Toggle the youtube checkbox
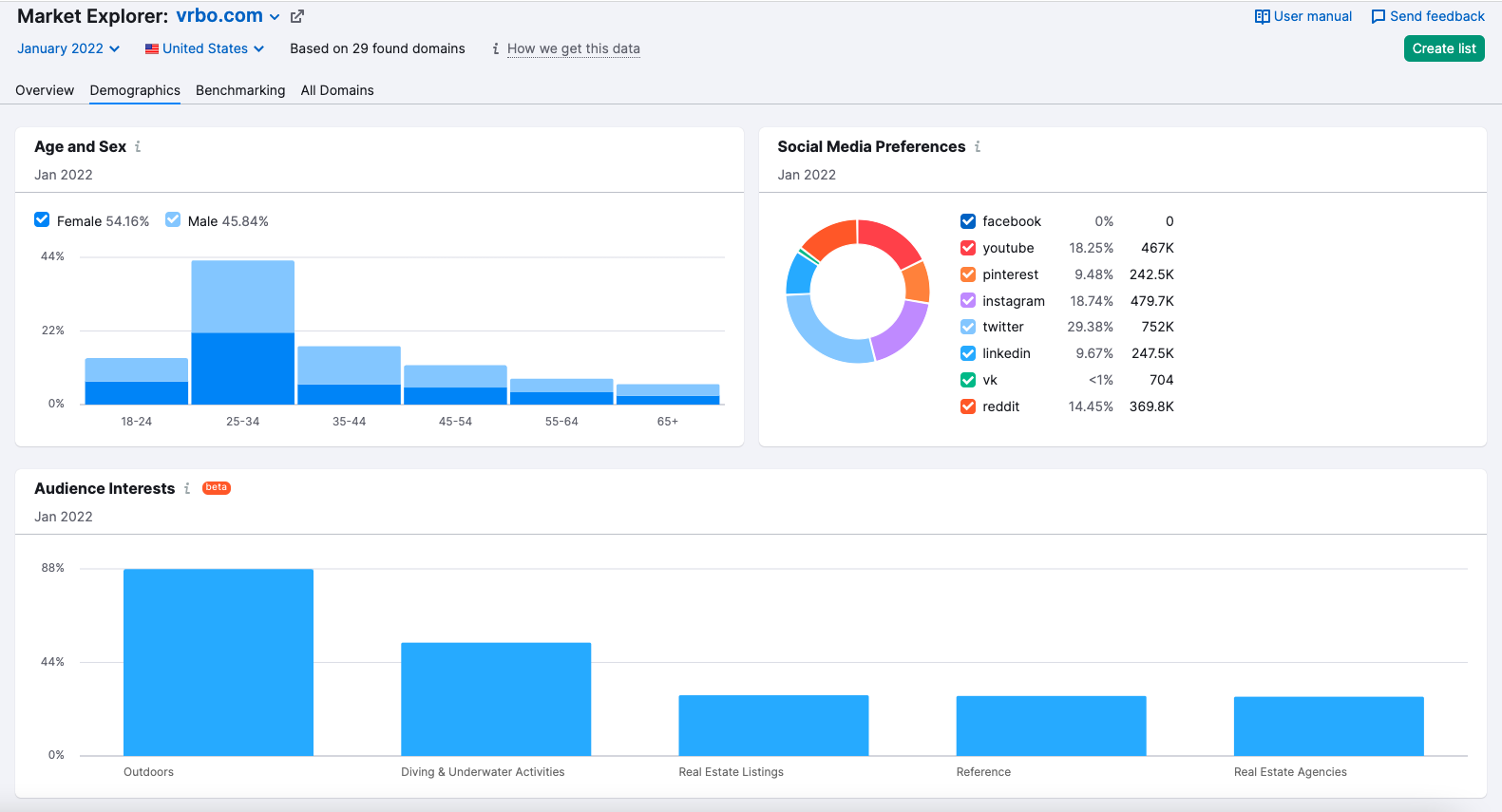 (x=968, y=248)
